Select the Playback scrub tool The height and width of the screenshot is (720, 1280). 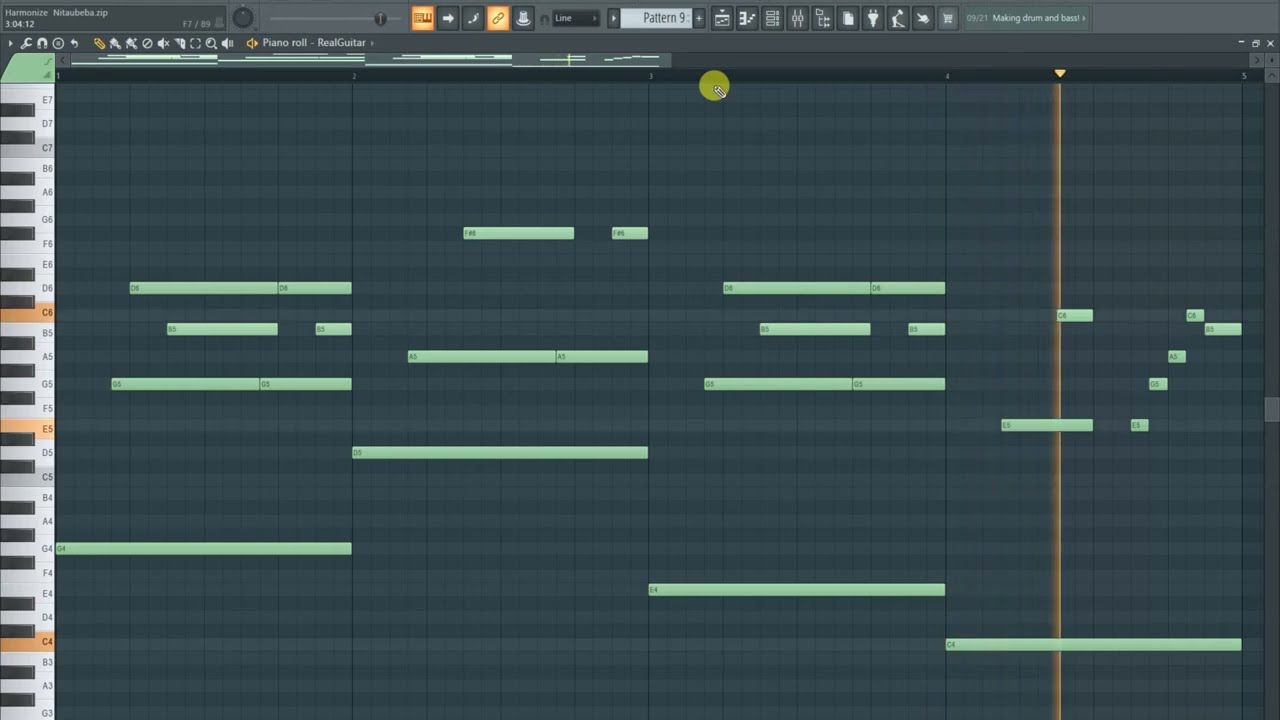click(227, 43)
